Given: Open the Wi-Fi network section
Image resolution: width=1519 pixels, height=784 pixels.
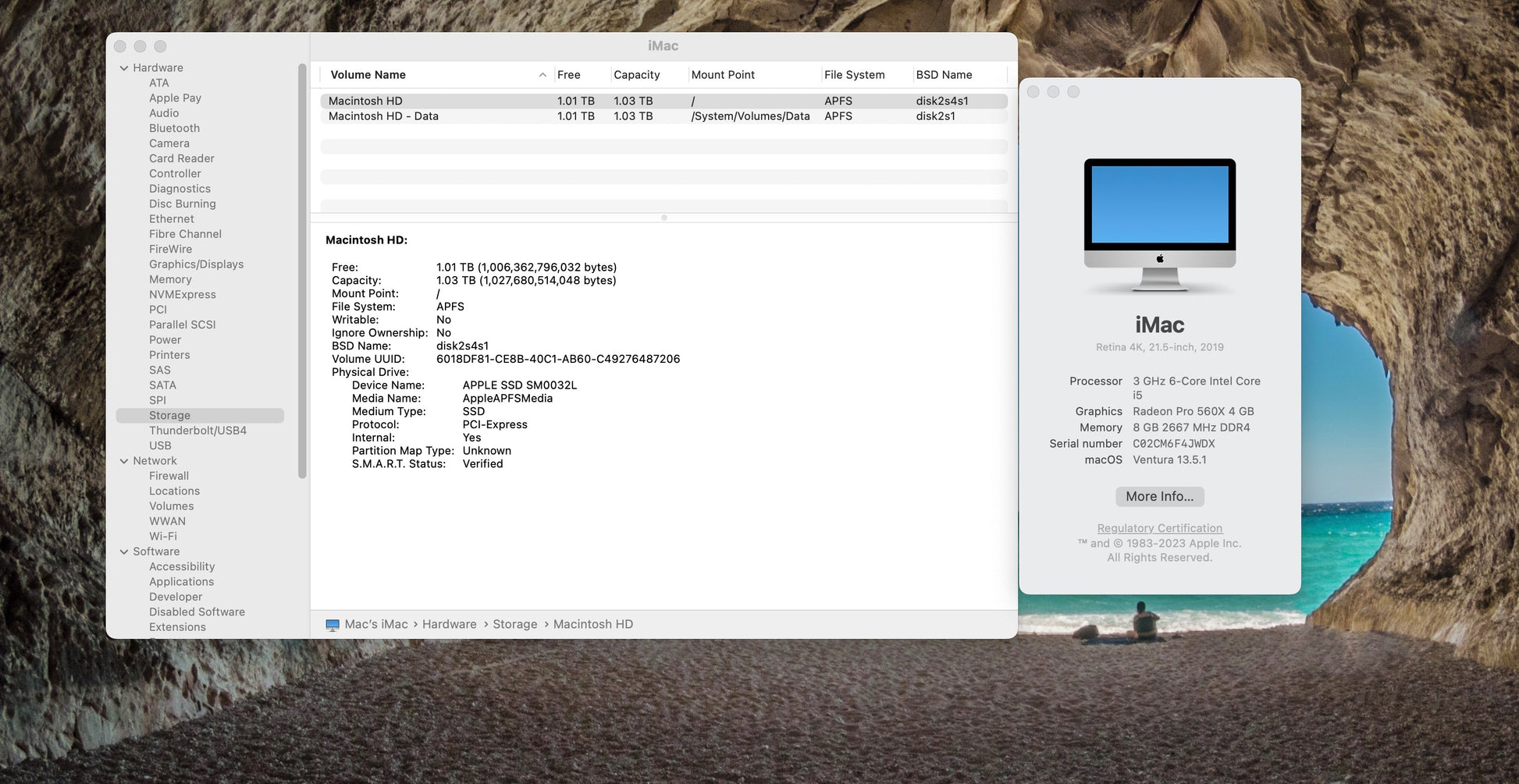Looking at the screenshot, I should pos(162,537).
